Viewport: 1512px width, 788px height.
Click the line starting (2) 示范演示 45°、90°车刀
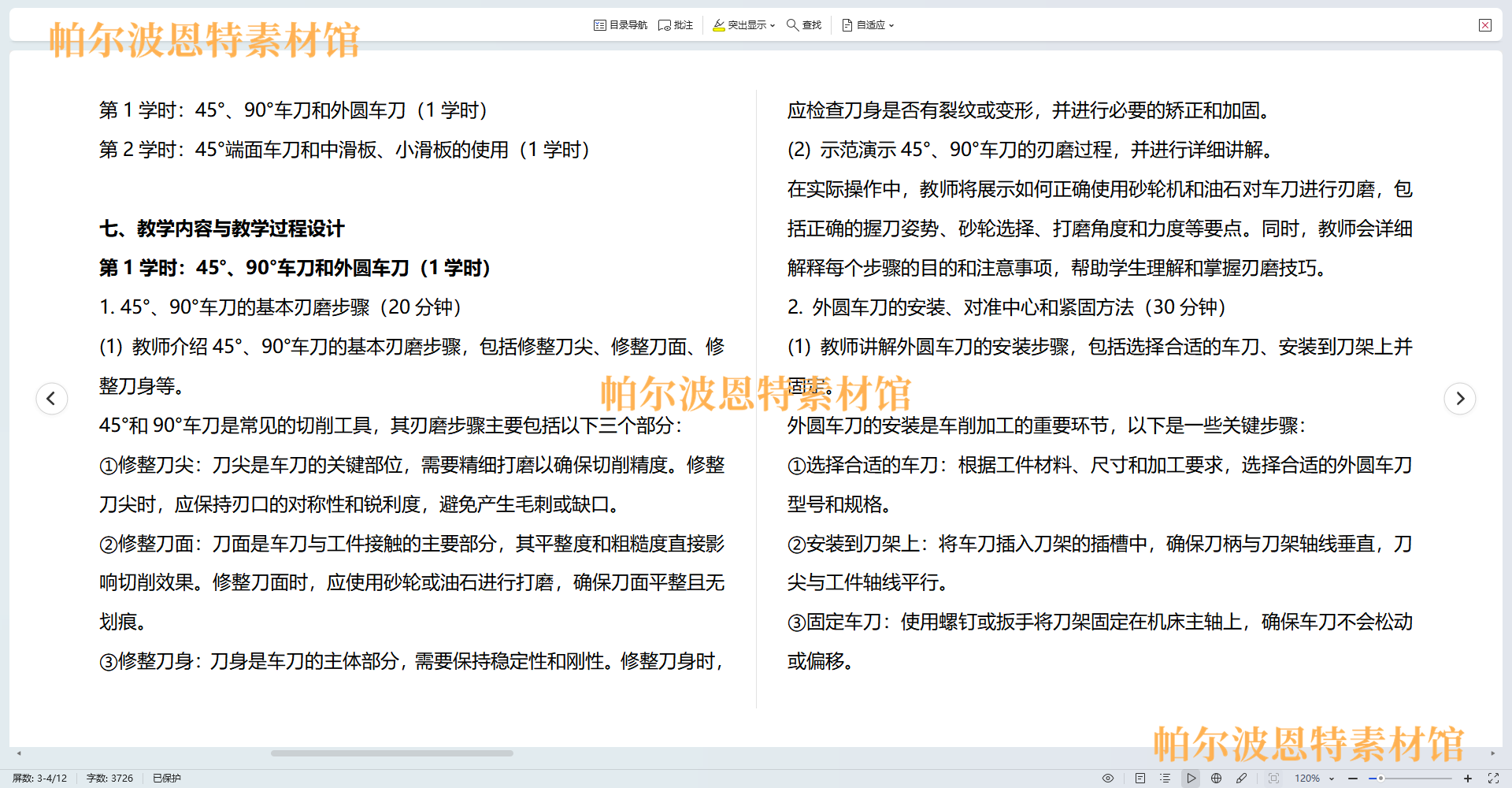1031,150
